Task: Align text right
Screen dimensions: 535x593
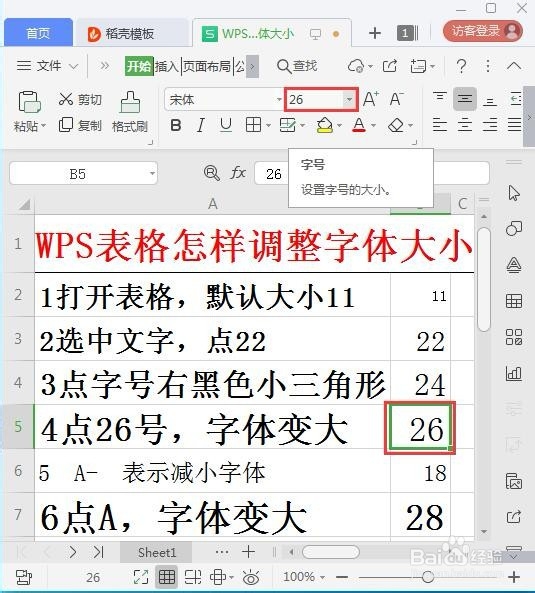Action: pyautogui.click(x=490, y=124)
